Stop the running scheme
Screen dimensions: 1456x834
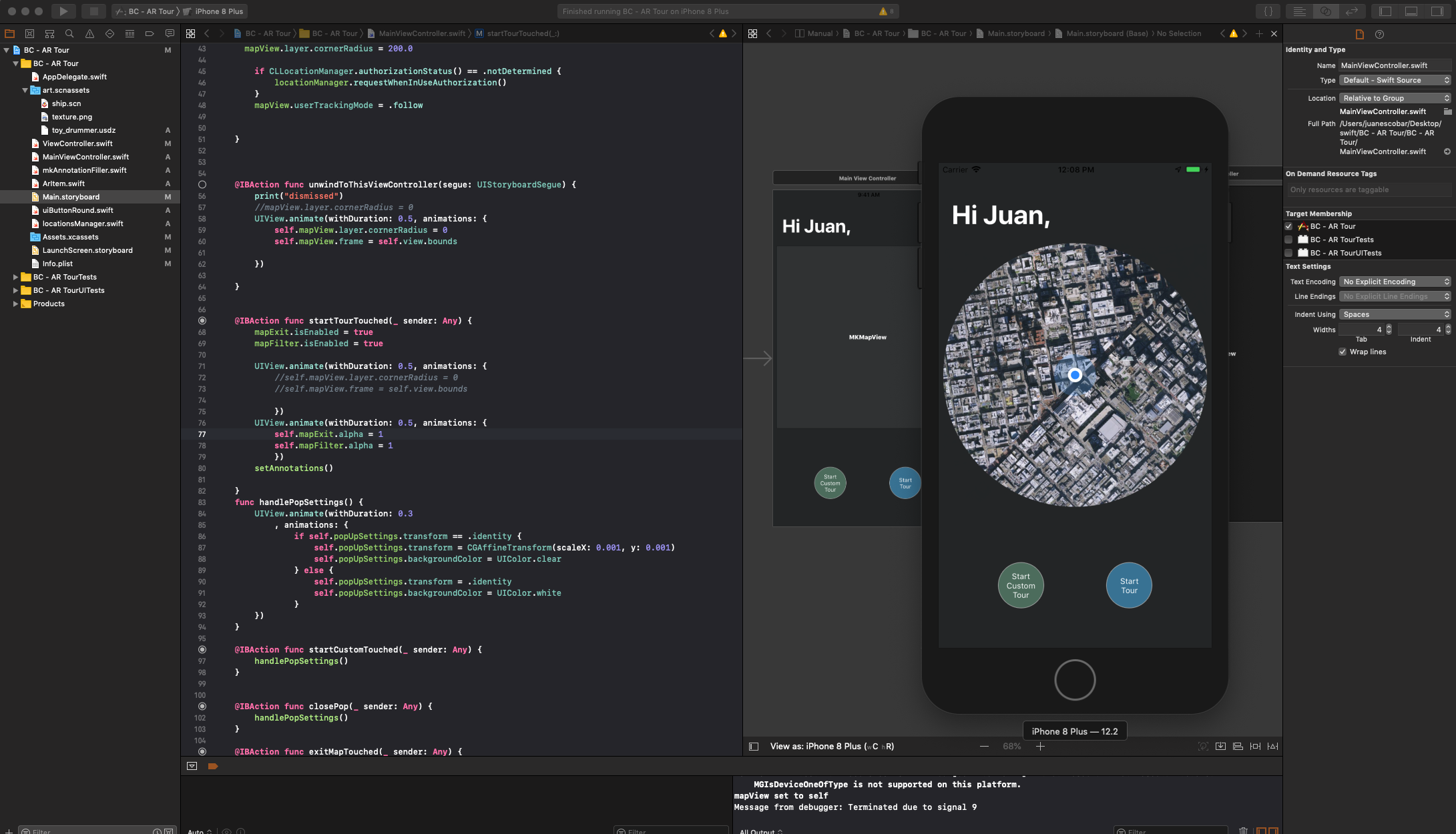[x=94, y=11]
